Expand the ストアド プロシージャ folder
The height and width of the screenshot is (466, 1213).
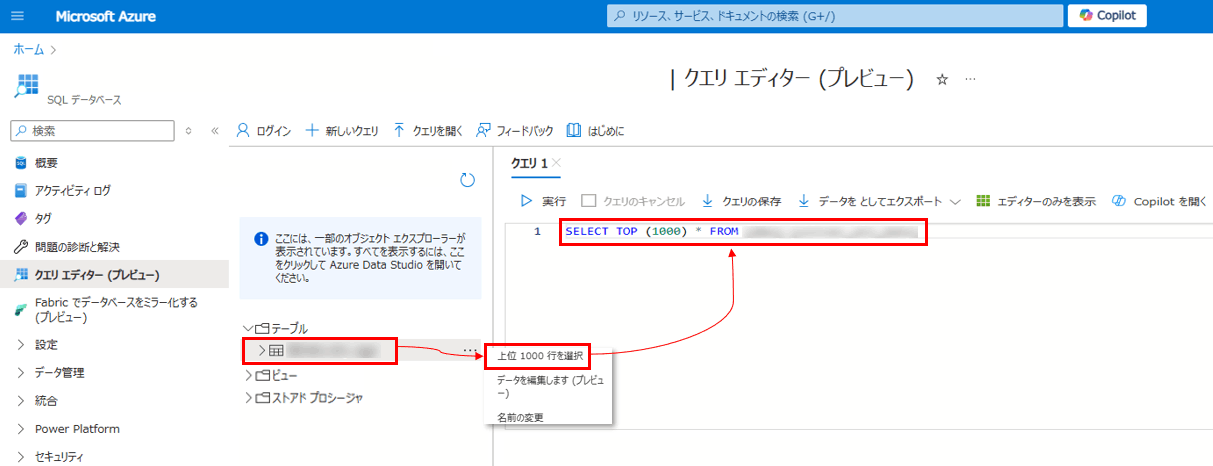click(x=249, y=398)
